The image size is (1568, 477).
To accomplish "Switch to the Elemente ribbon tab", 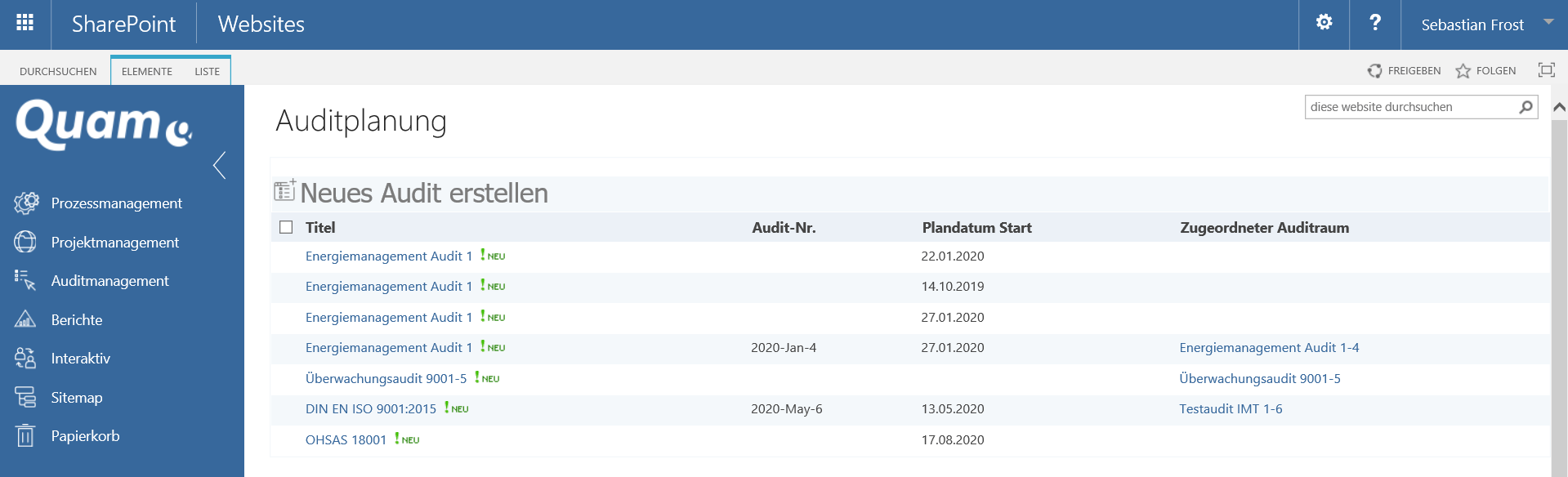I will [147, 71].
